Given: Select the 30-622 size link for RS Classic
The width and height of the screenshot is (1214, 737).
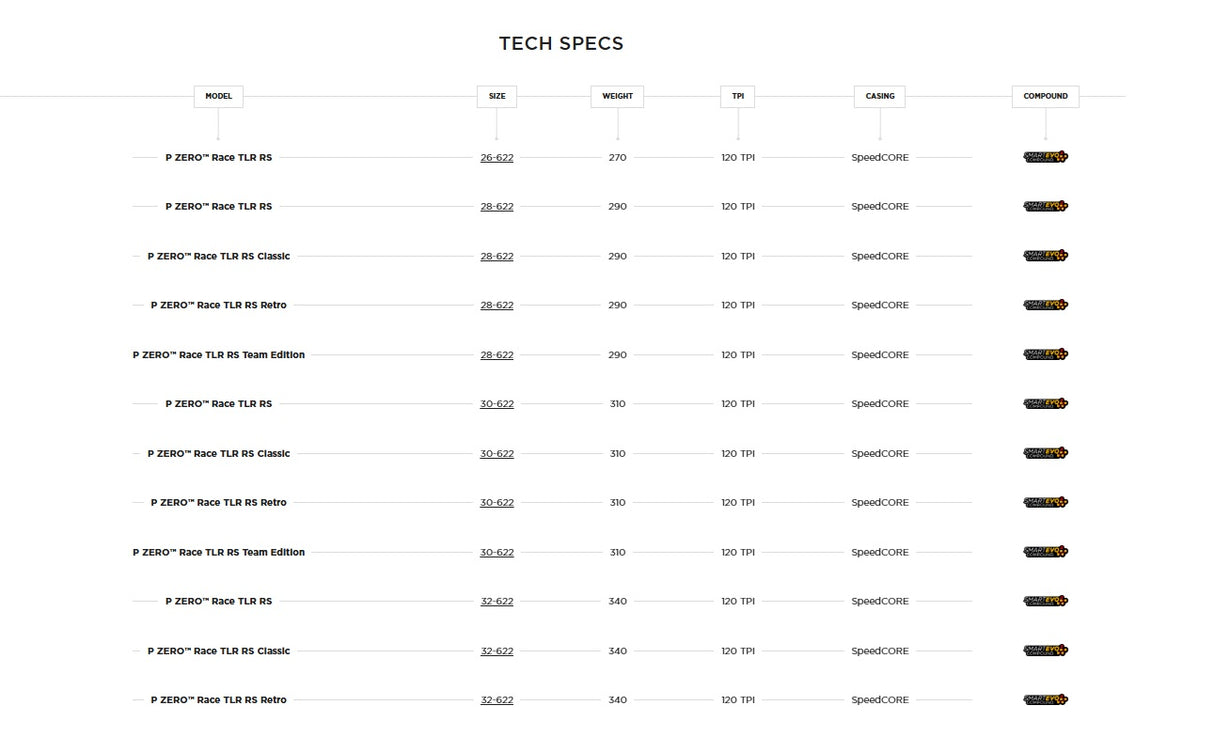Looking at the screenshot, I should click(x=497, y=454).
